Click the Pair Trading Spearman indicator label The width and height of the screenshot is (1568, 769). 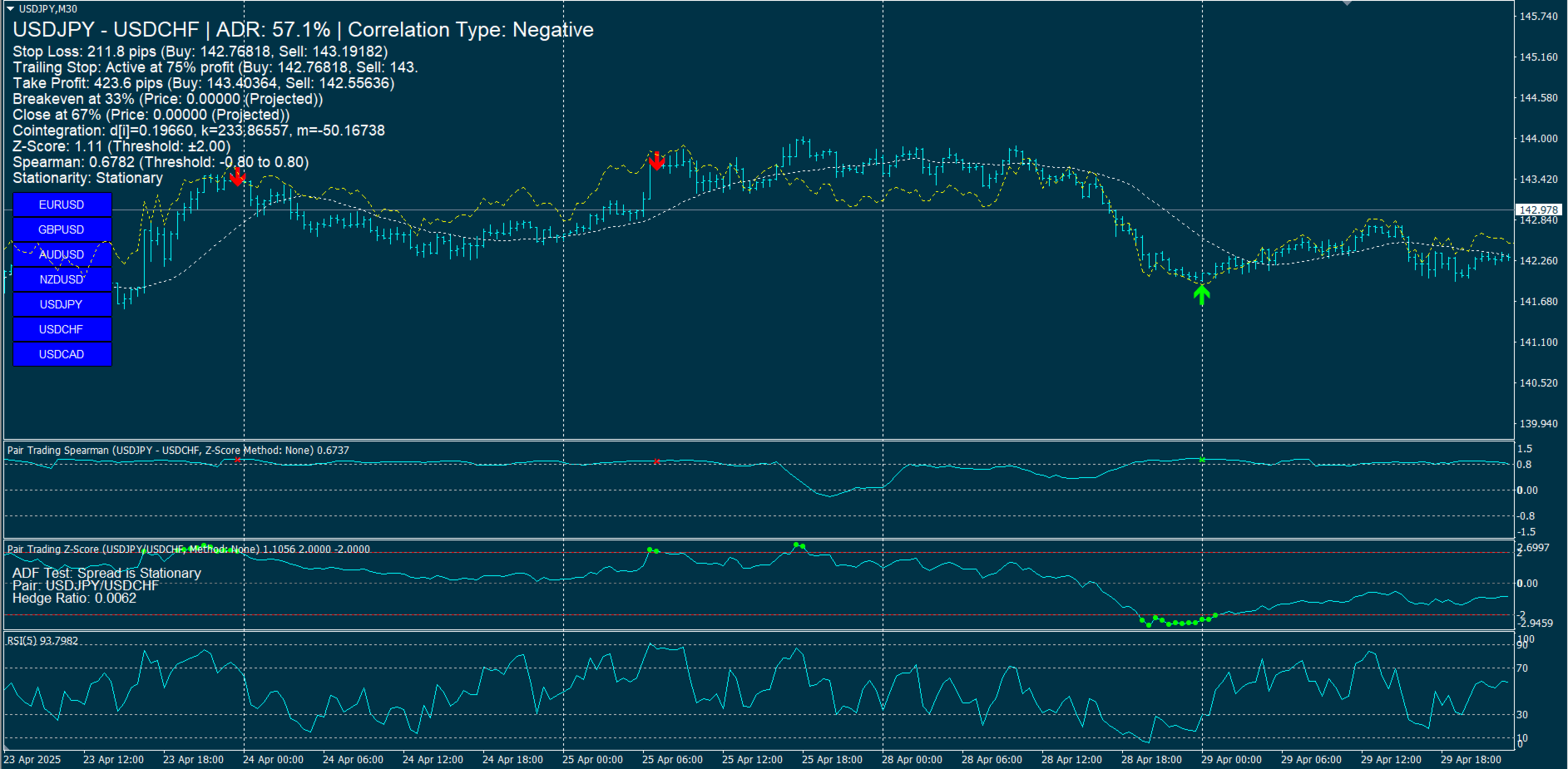[x=177, y=450]
